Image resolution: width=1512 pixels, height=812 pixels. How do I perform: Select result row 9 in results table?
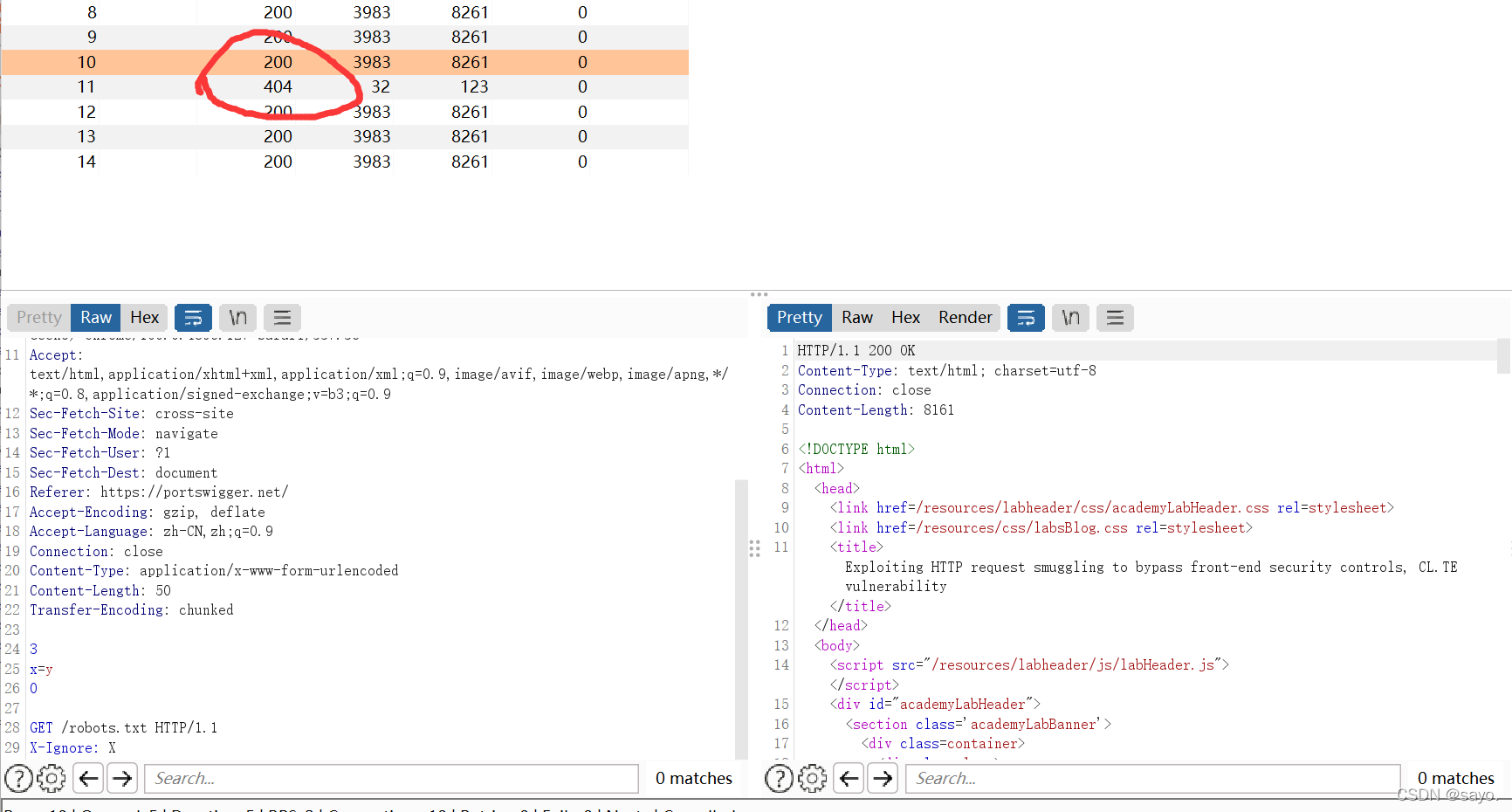point(345,37)
